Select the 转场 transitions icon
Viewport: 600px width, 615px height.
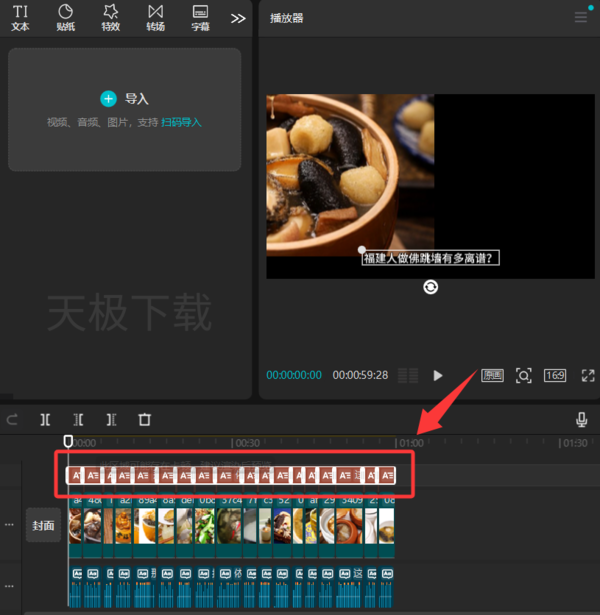(155, 18)
